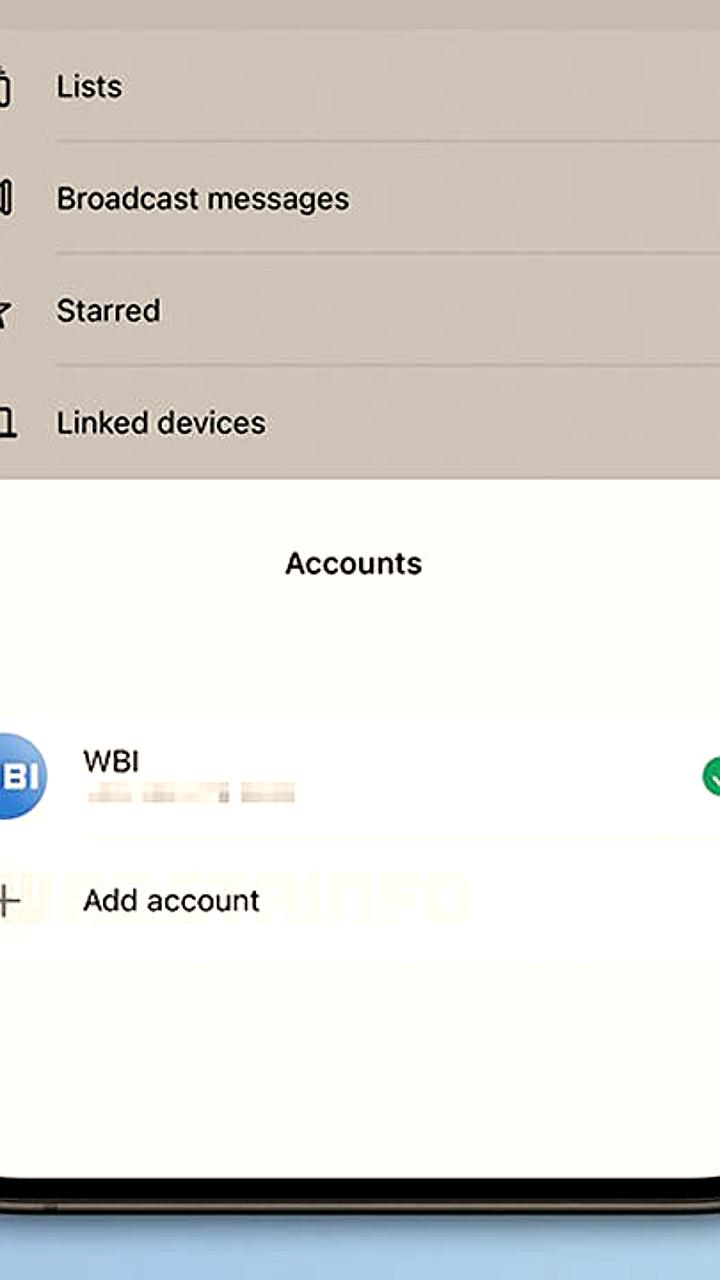Open the Lists menu entry

tap(89, 87)
